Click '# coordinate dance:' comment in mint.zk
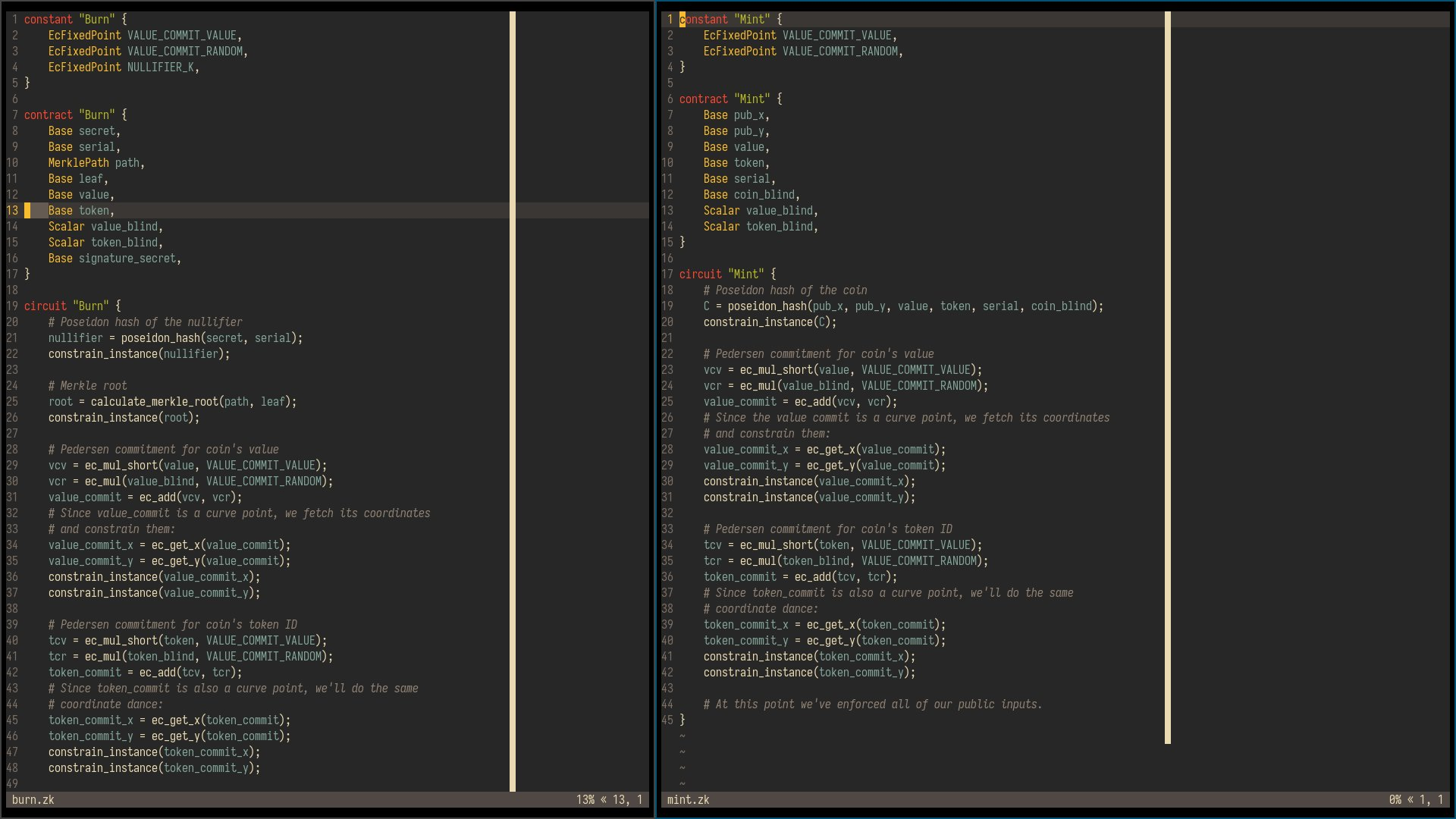The width and height of the screenshot is (1456, 819). (x=761, y=609)
